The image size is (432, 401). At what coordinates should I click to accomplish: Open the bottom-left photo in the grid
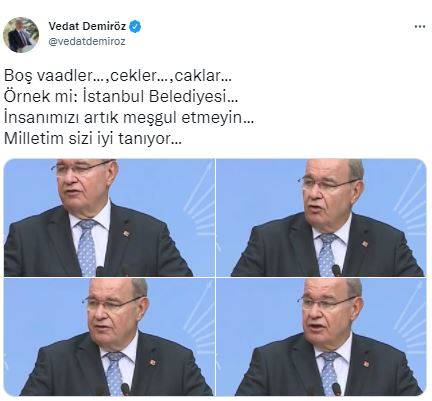pyautogui.click(x=109, y=337)
